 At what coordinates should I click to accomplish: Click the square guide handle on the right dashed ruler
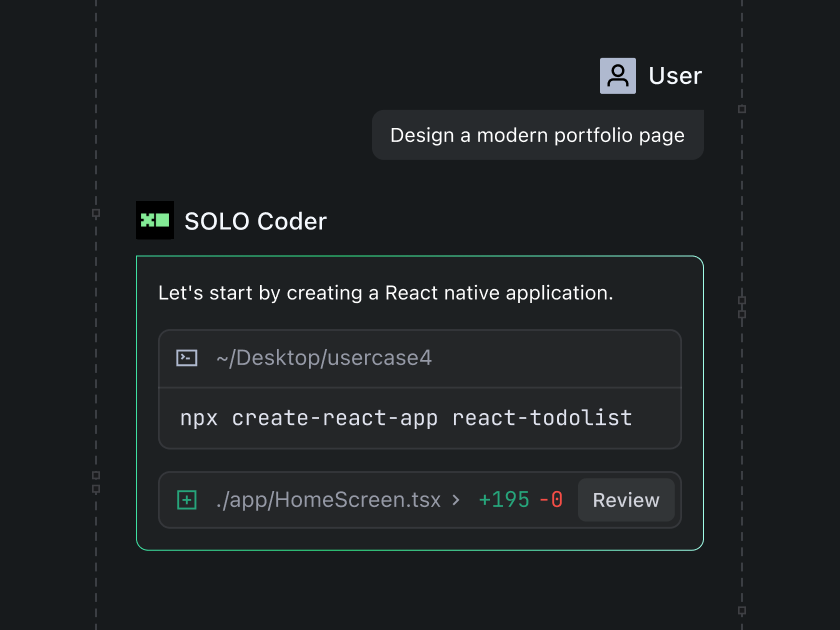741,110
